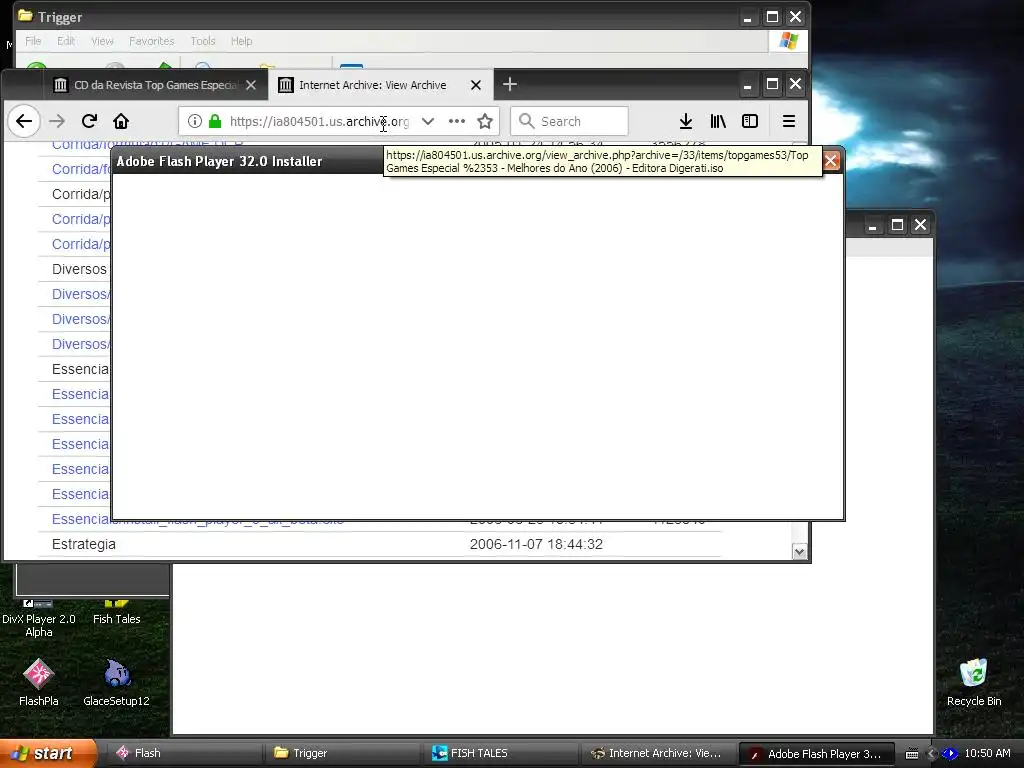The image size is (1024, 768).
Task: Open the Edit menu in Trigger window
Action: (66, 41)
